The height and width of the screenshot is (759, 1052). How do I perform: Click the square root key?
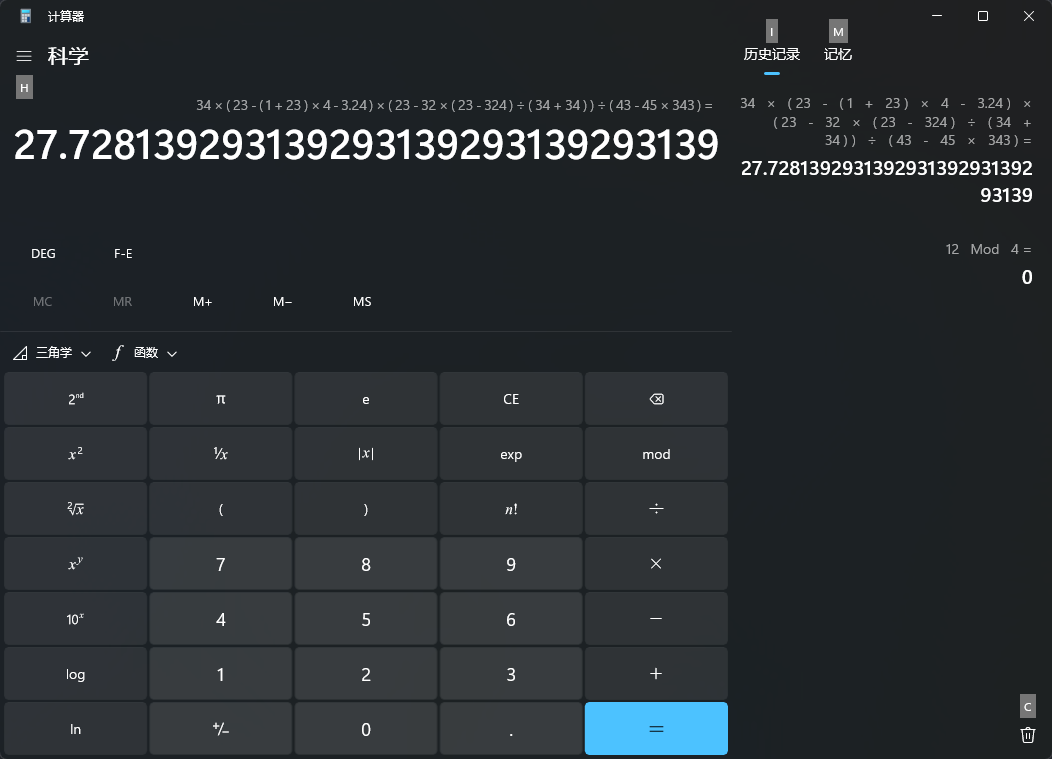(75, 509)
